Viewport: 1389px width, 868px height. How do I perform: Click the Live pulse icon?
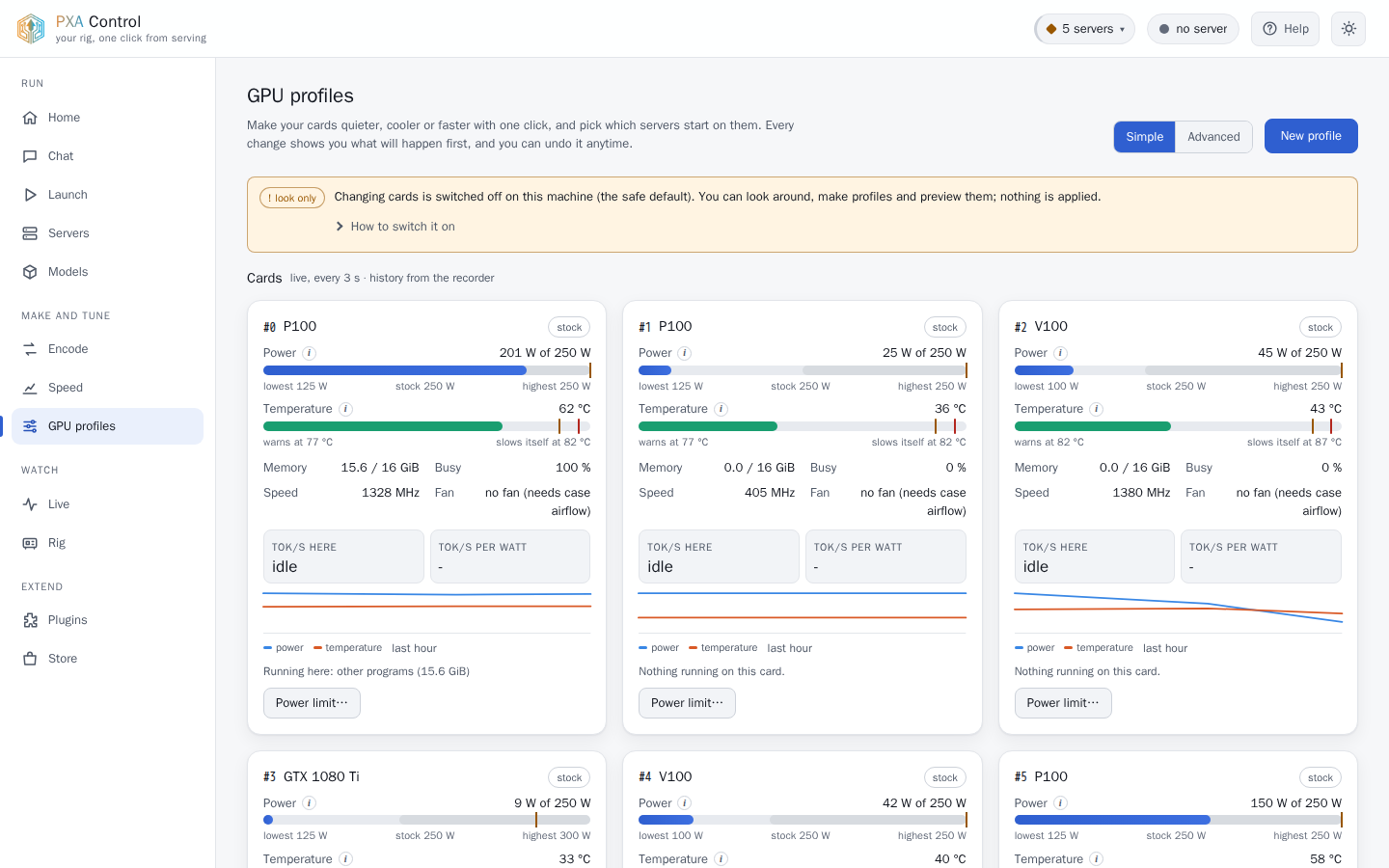pyautogui.click(x=30, y=504)
